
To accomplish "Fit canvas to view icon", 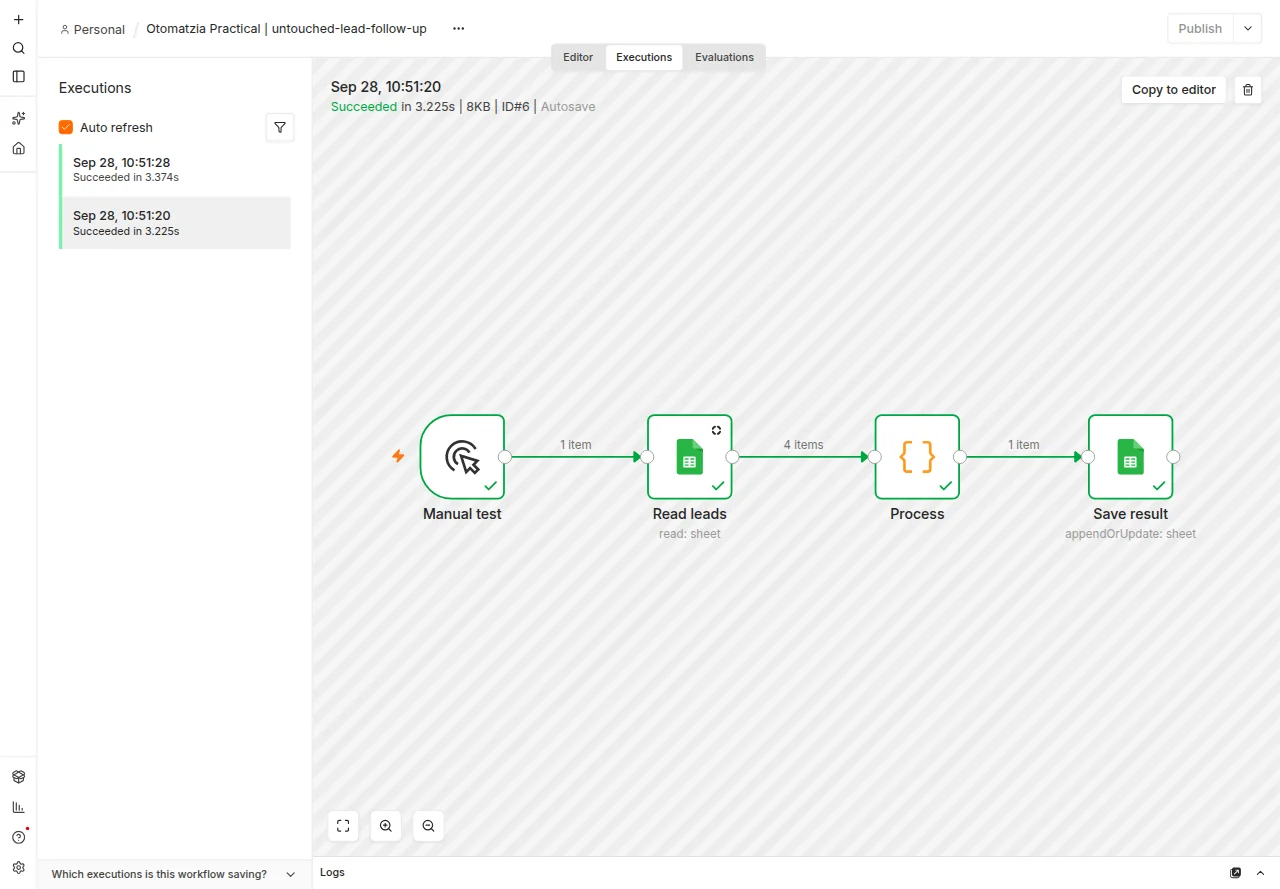I will tap(343, 826).
